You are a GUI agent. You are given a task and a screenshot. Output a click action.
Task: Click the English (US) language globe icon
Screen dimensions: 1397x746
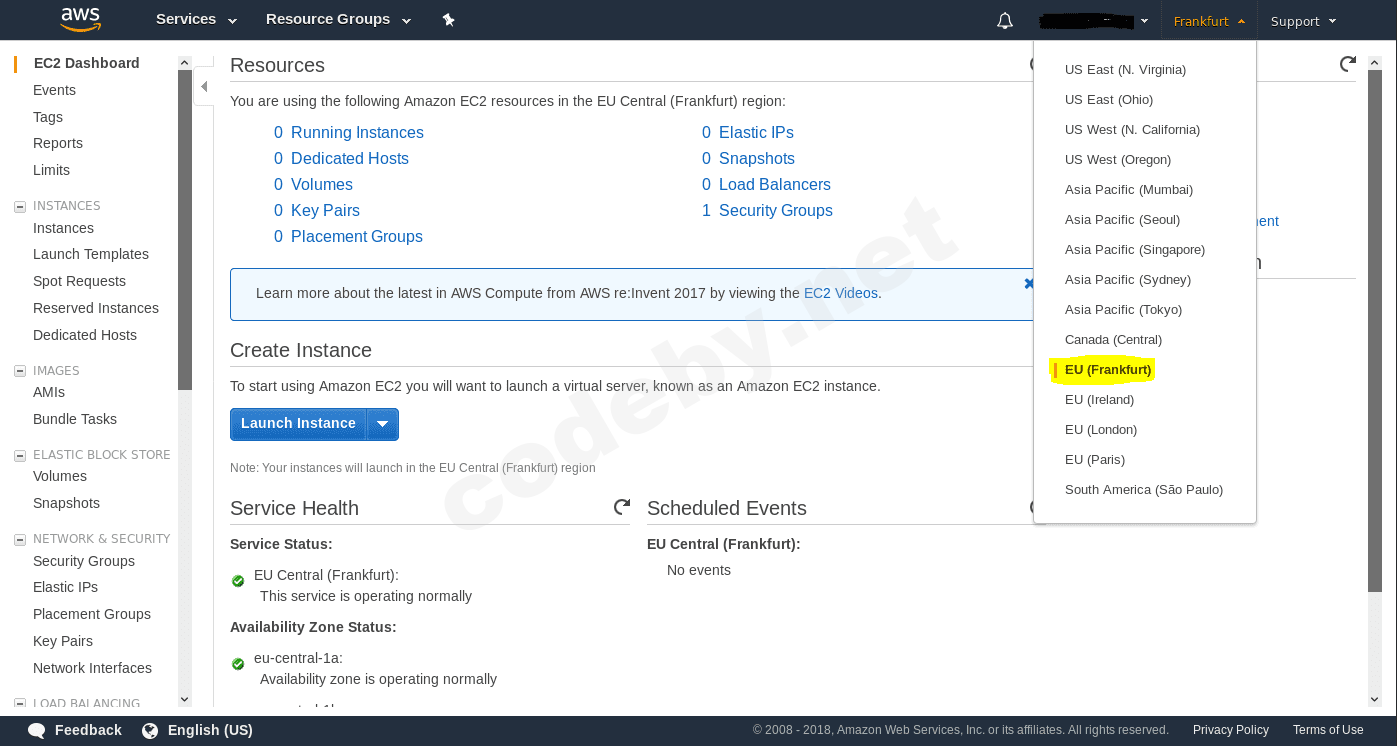click(x=150, y=730)
